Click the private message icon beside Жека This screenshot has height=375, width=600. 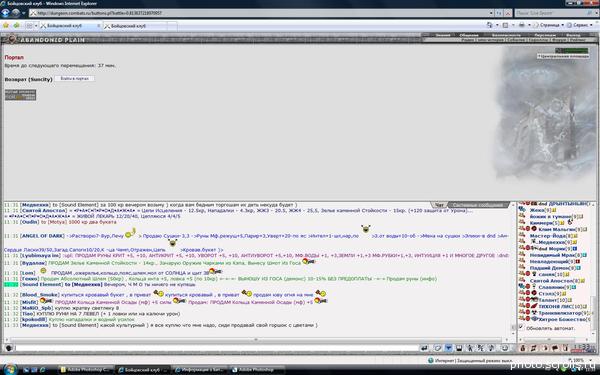(x=522, y=210)
